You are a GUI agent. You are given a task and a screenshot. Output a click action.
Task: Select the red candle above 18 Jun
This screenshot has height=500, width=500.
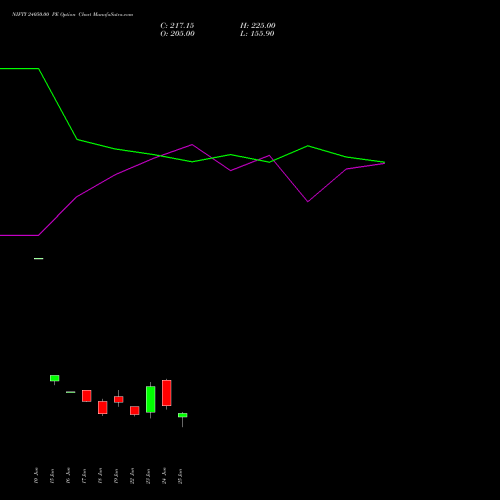pos(103,407)
